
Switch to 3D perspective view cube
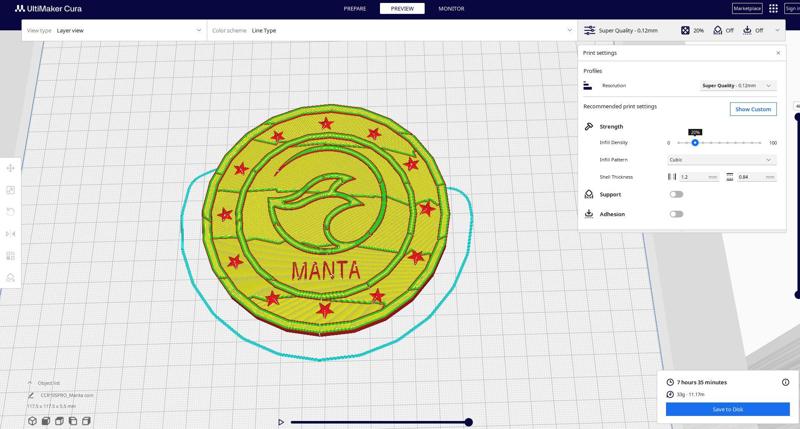point(32,421)
